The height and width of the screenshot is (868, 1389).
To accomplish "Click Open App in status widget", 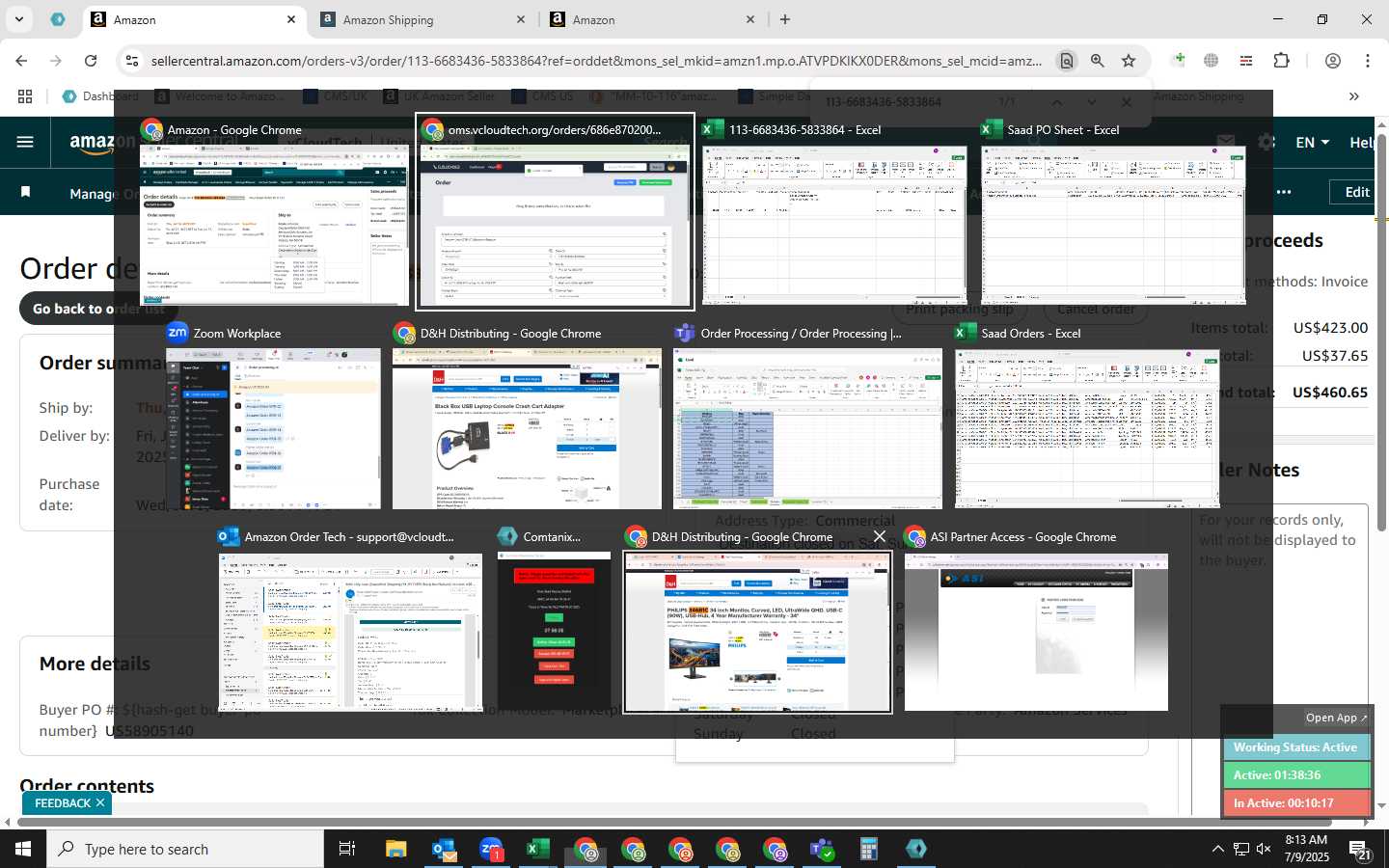I will pyautogui.click(x=1336, y=718).
